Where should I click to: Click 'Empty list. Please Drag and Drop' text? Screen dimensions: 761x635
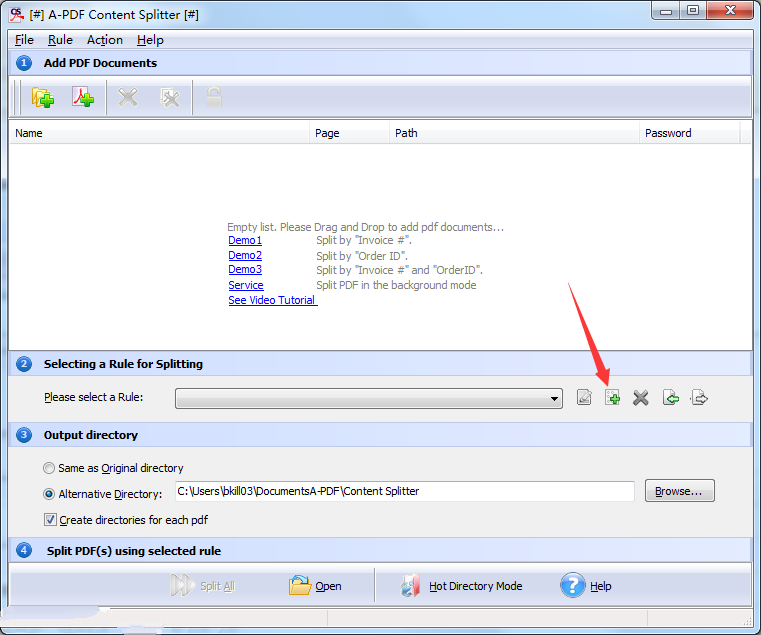pyautogui.click(x=365, y=227)
